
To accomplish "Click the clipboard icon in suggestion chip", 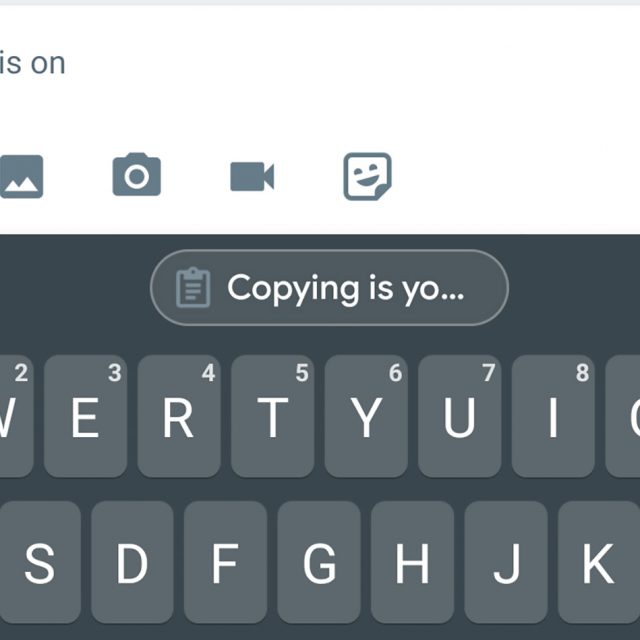I will click(193, 287).
